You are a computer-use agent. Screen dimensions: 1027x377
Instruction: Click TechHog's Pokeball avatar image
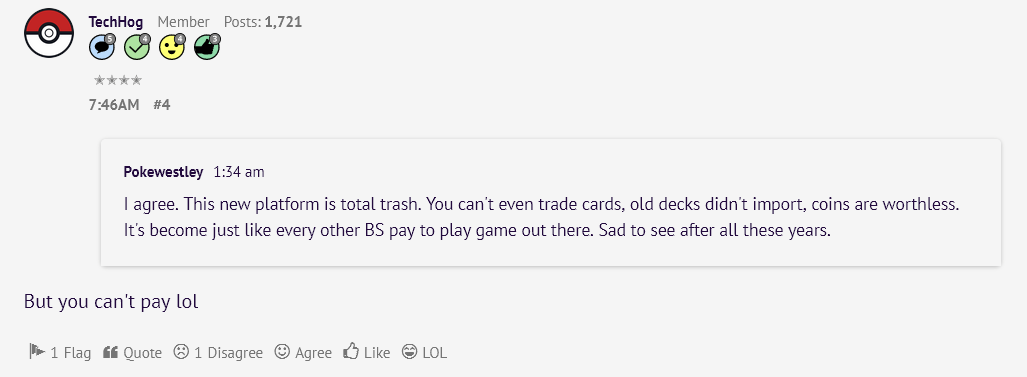tap(49, 33)
